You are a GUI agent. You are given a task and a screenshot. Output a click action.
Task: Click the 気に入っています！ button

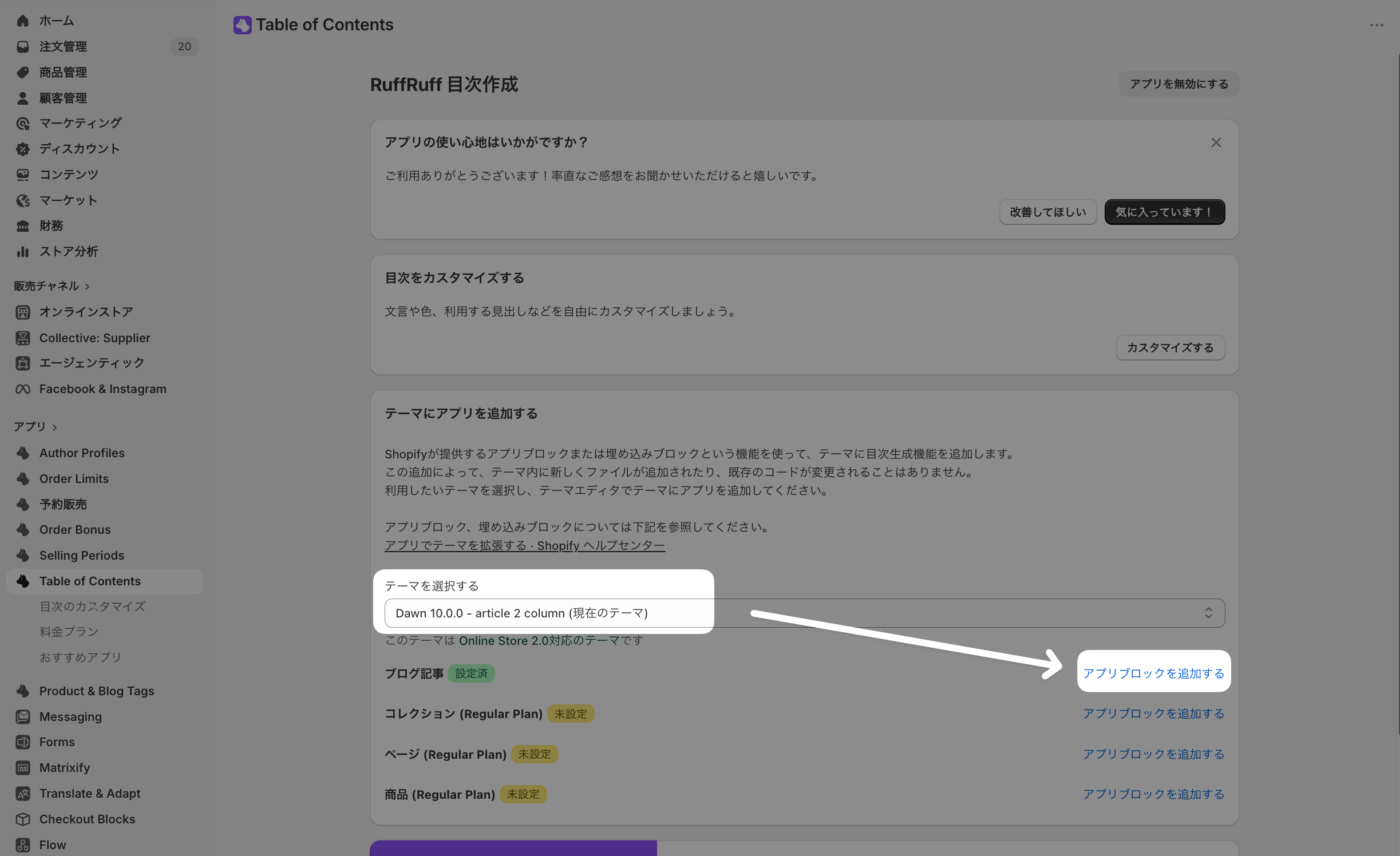point(1165,212)
